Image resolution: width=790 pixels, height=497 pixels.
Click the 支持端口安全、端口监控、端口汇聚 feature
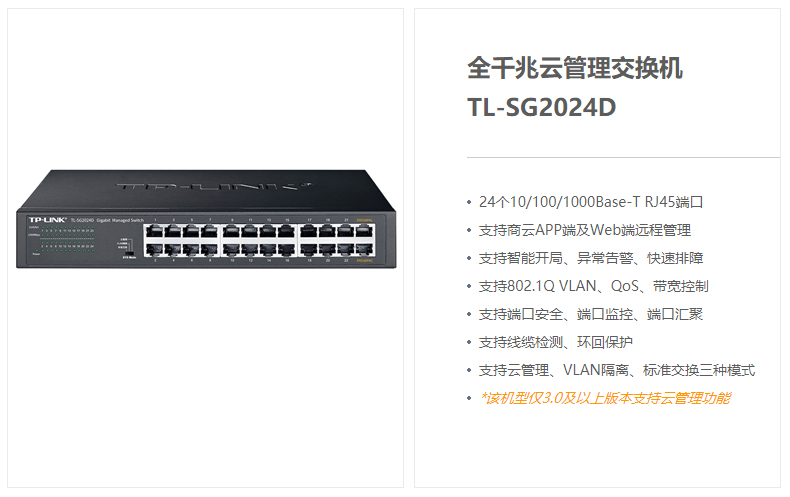(x=590, y=315)
